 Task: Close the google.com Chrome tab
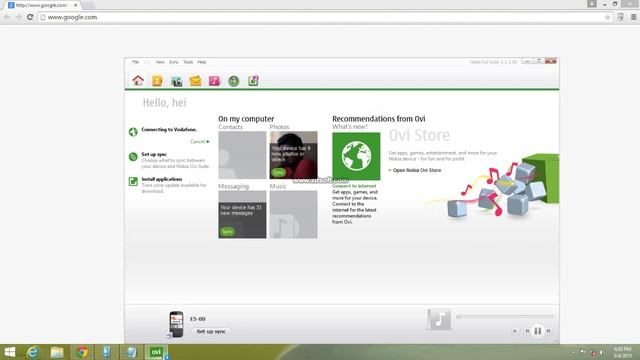pos(76,5)
